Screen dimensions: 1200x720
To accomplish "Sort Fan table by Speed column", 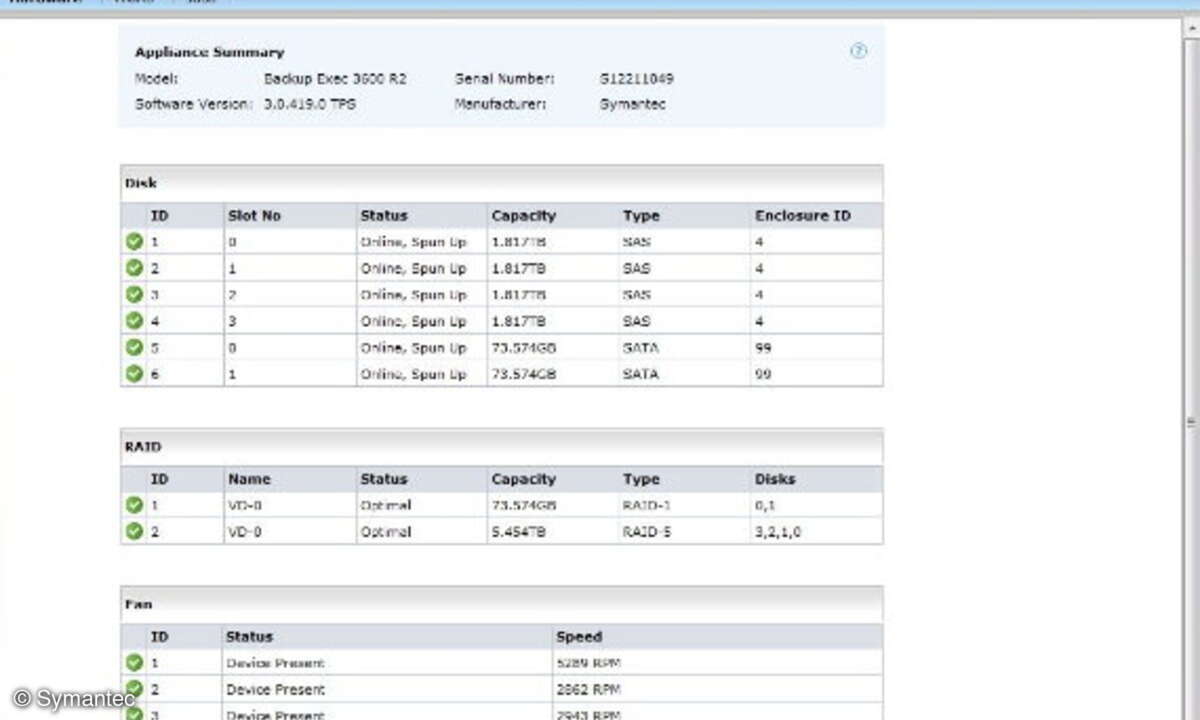I will (x=579, y=636).
